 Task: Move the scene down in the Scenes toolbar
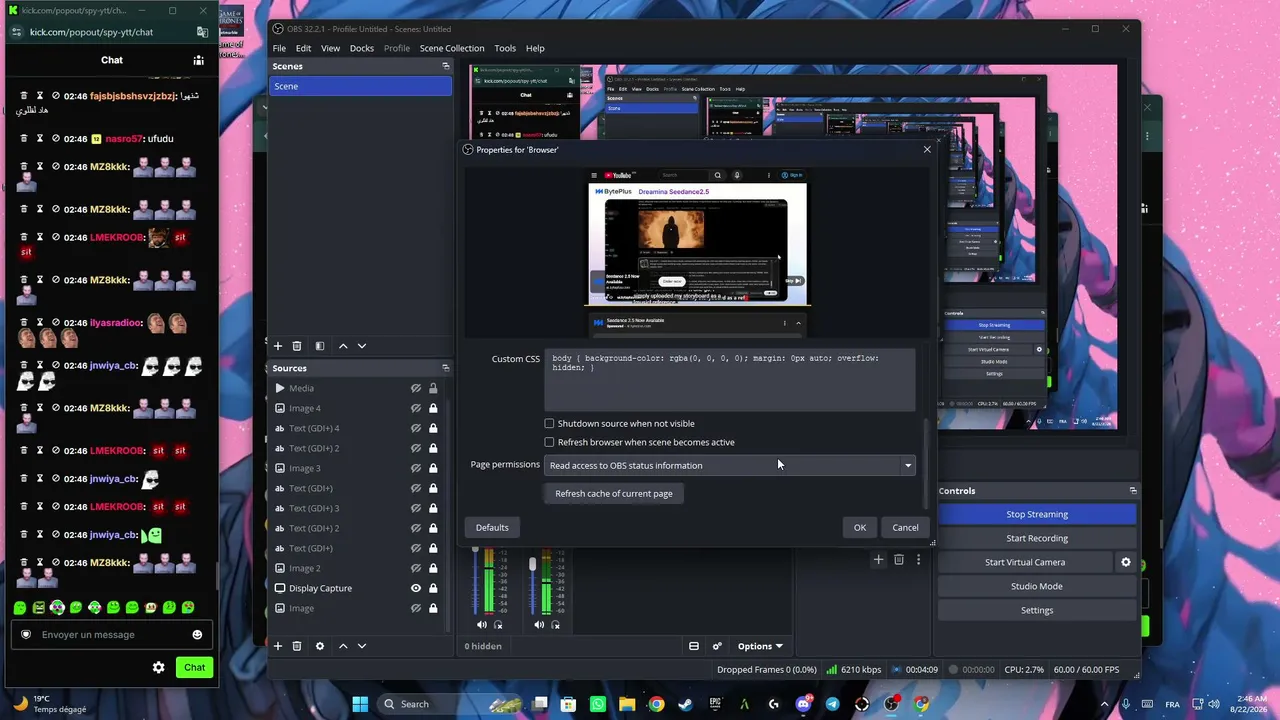click(x=362, y=346)
